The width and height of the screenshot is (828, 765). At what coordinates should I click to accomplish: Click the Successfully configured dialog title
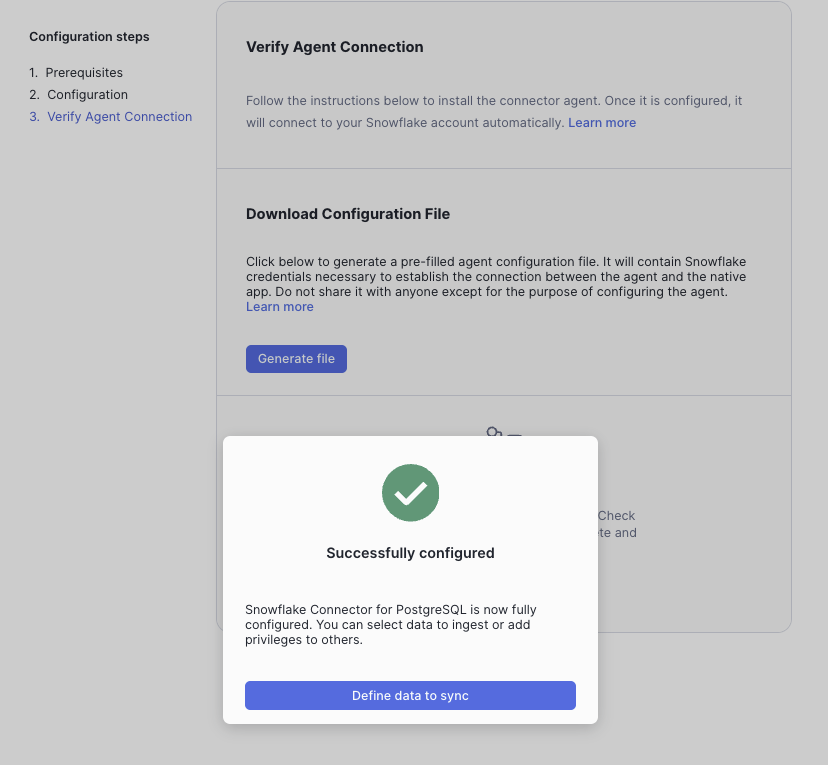(410, 552)
